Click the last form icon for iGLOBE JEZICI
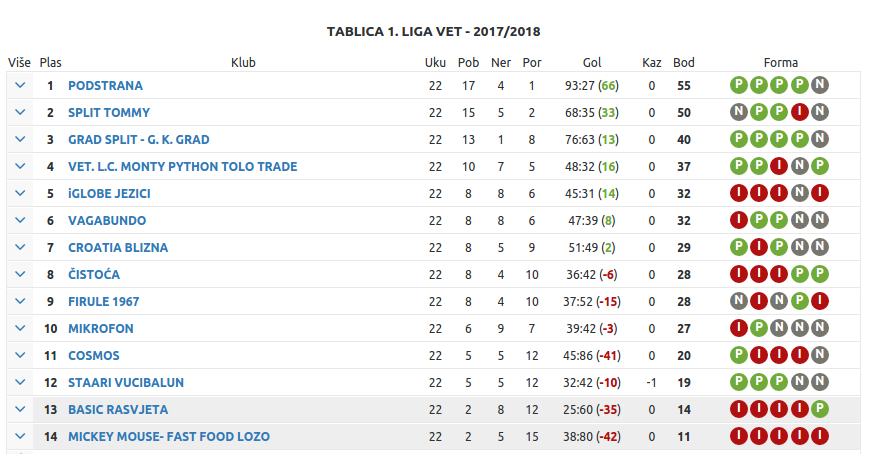869x454 pixels. tap(820, 194)
